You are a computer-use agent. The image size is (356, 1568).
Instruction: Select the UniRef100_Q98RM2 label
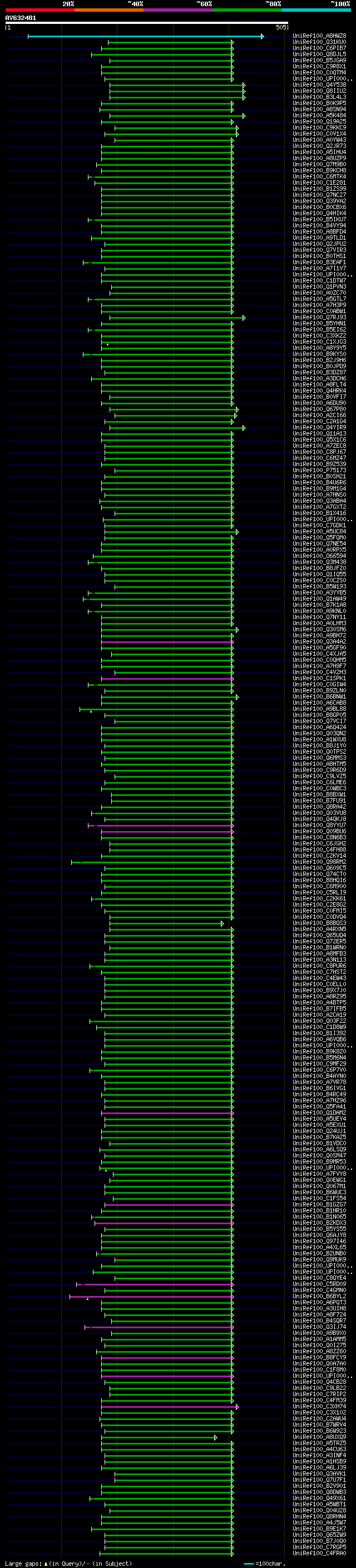319,862
